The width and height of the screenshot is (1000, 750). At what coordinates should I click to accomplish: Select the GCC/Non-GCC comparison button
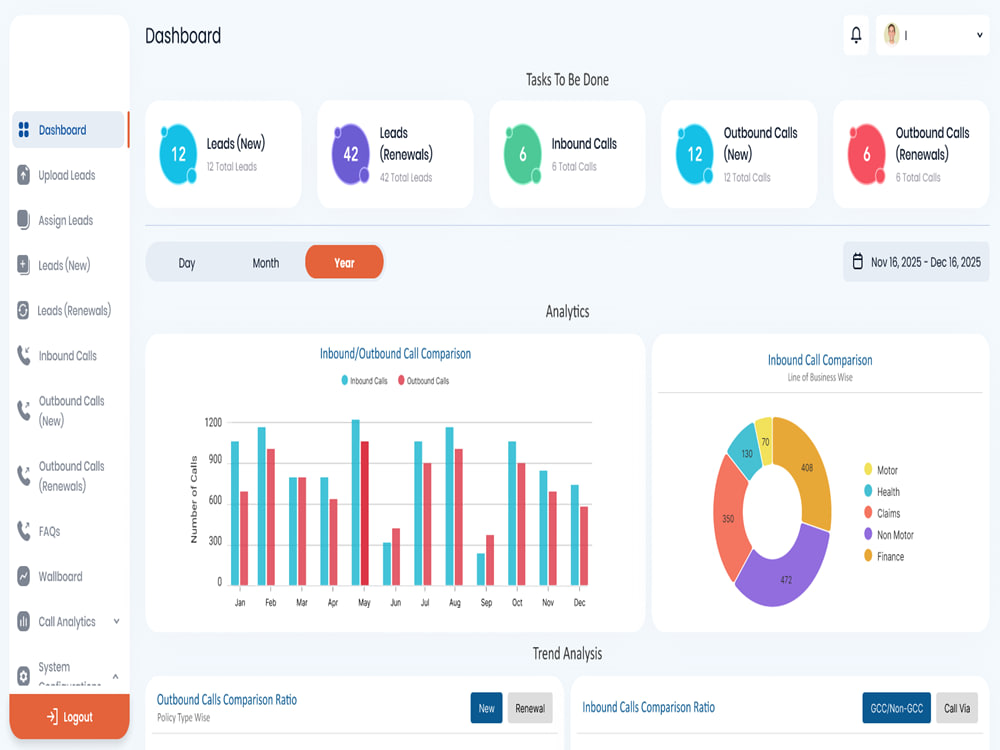(x=896, y=708)
